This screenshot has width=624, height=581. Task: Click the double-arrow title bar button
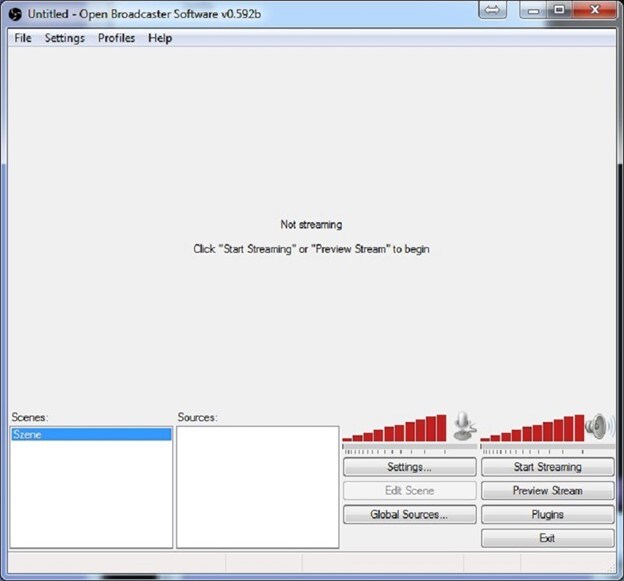tap(493, 10)
